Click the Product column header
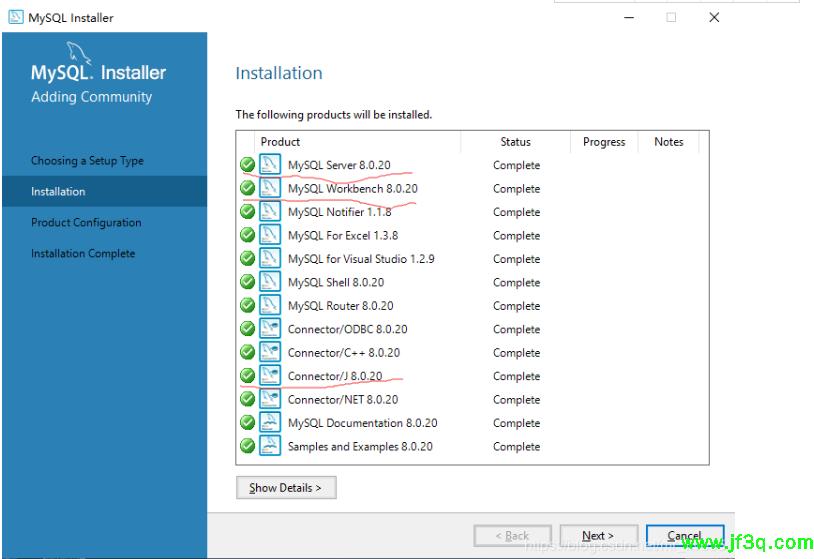814x559 pixels. 281,142
